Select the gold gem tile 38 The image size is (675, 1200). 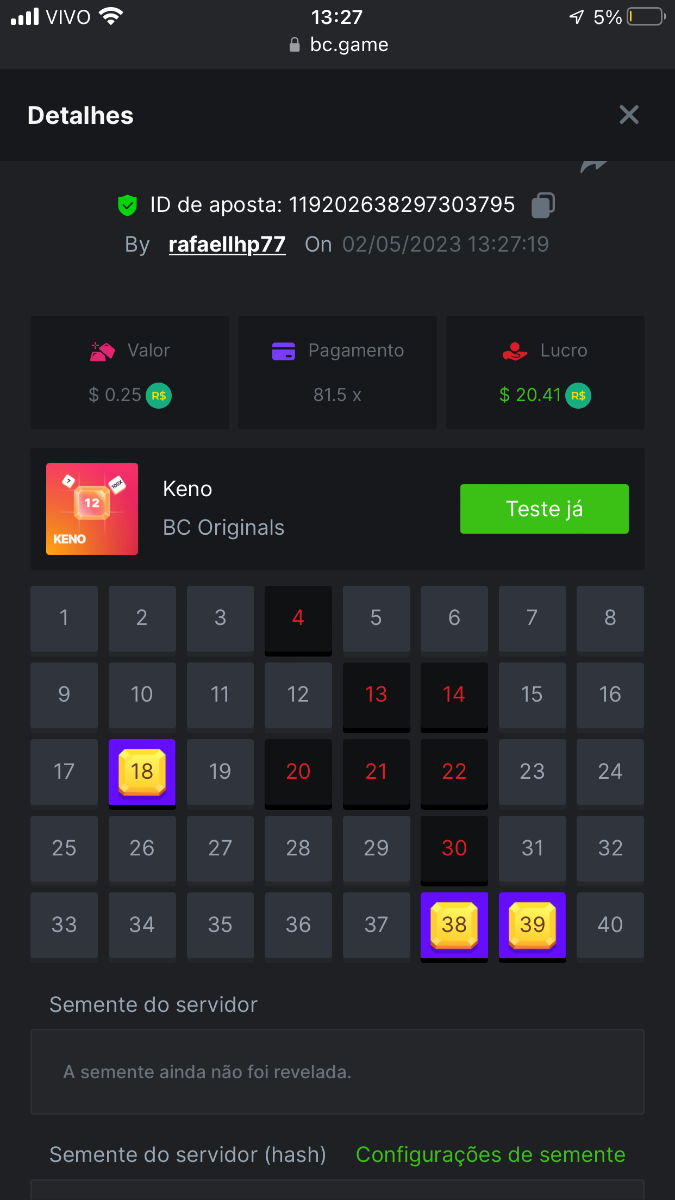point(454,926)
